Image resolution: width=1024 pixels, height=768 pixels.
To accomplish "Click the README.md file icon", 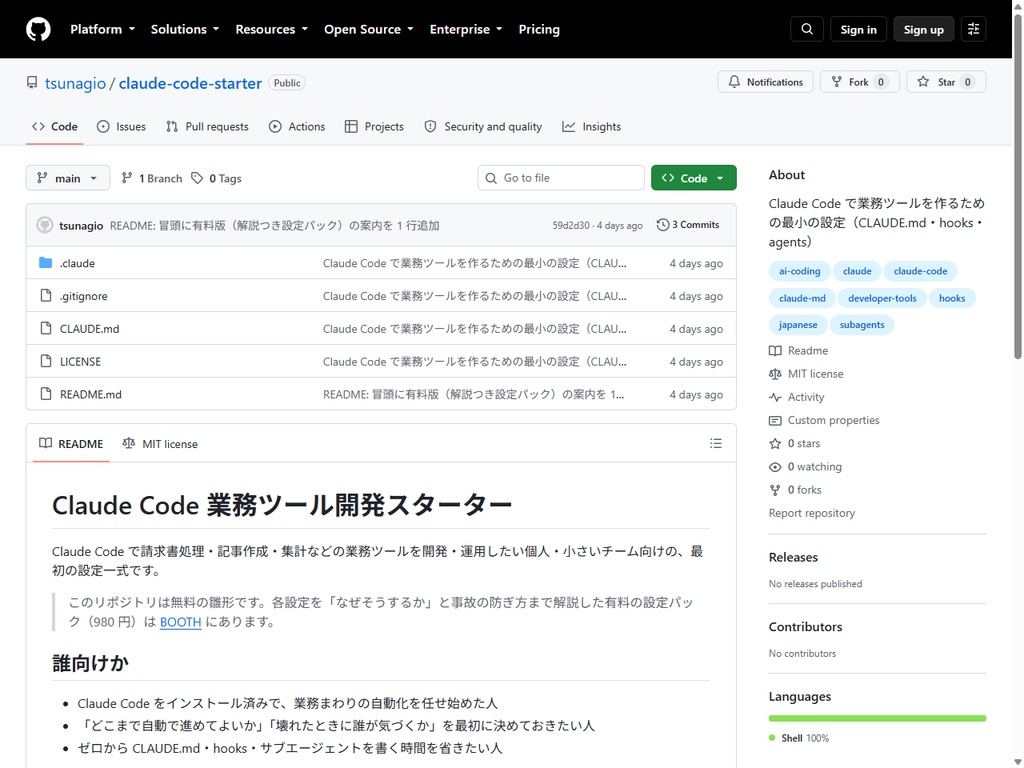I will point(46,394).
